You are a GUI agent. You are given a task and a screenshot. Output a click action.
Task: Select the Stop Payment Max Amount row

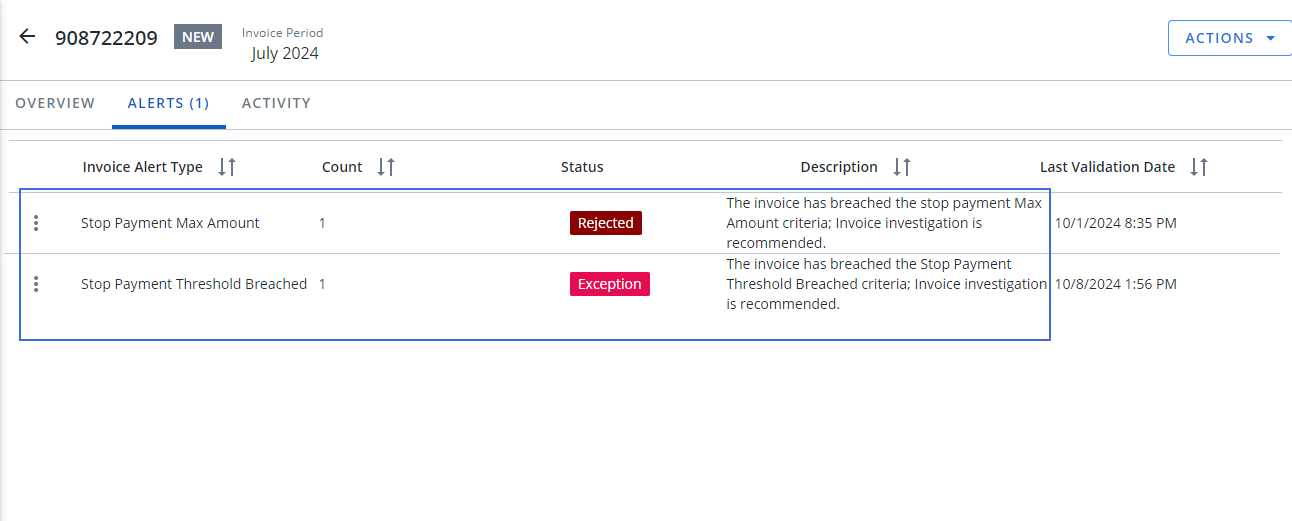[170, 223]
